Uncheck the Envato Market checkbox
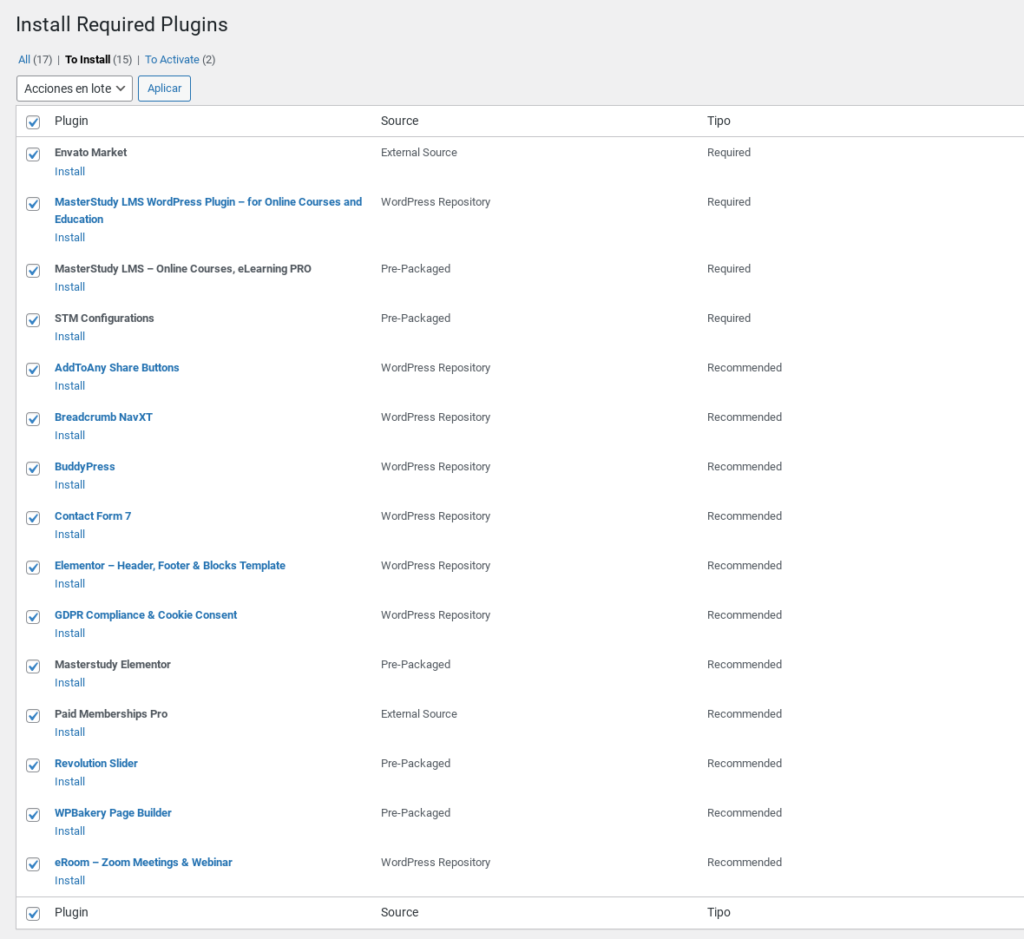The image size is (1024, 939). (x=33, y=154)
